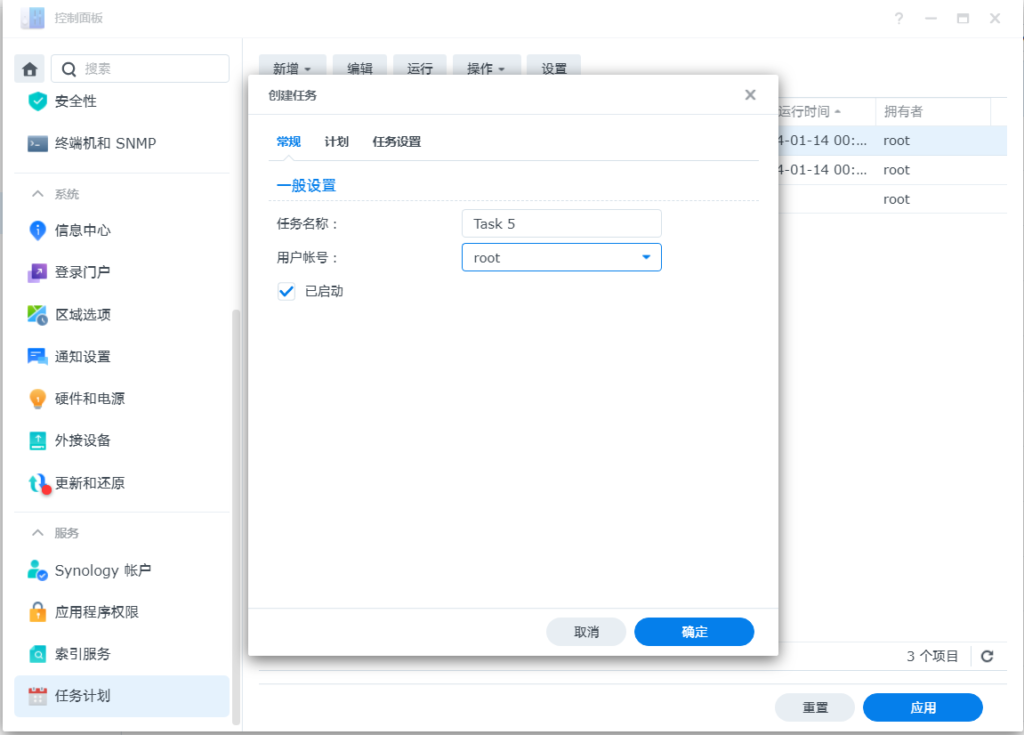Click the home icon above the sidebar

coord(29,68)
